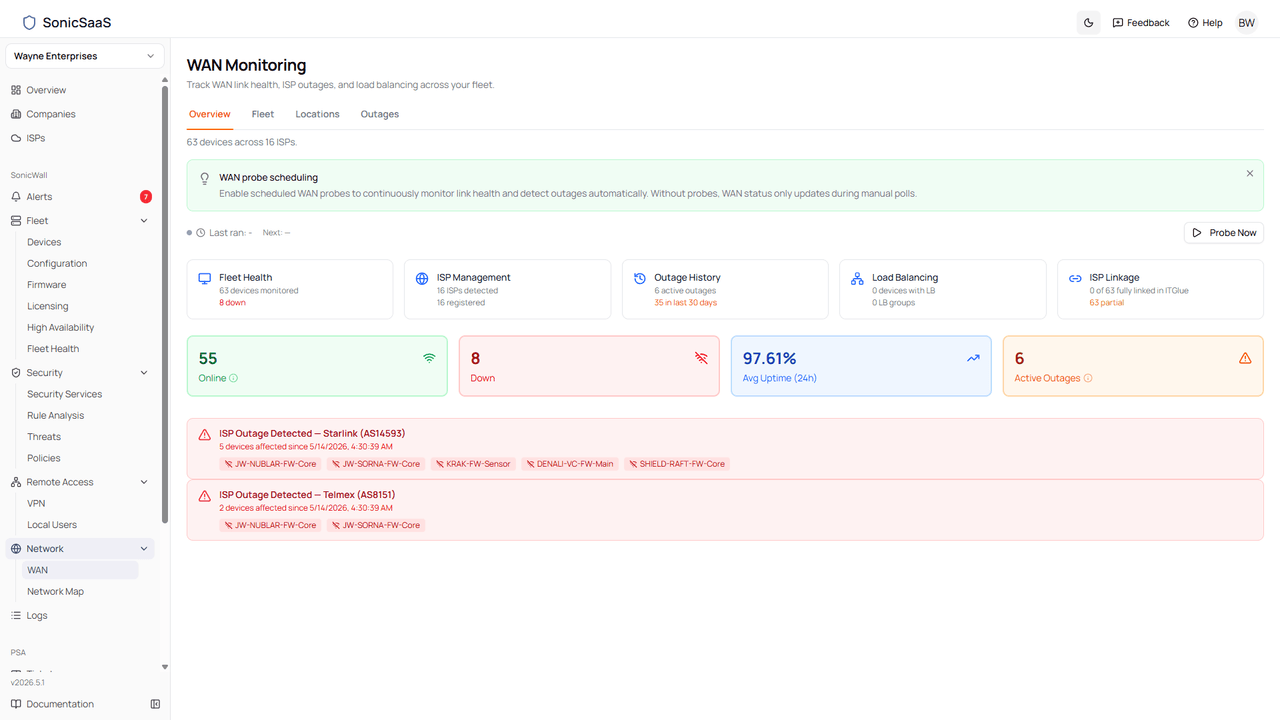Click info icon next to Active Outages
The height and width of the screenshot is (720, 1280).
[x=1088, y=378]
